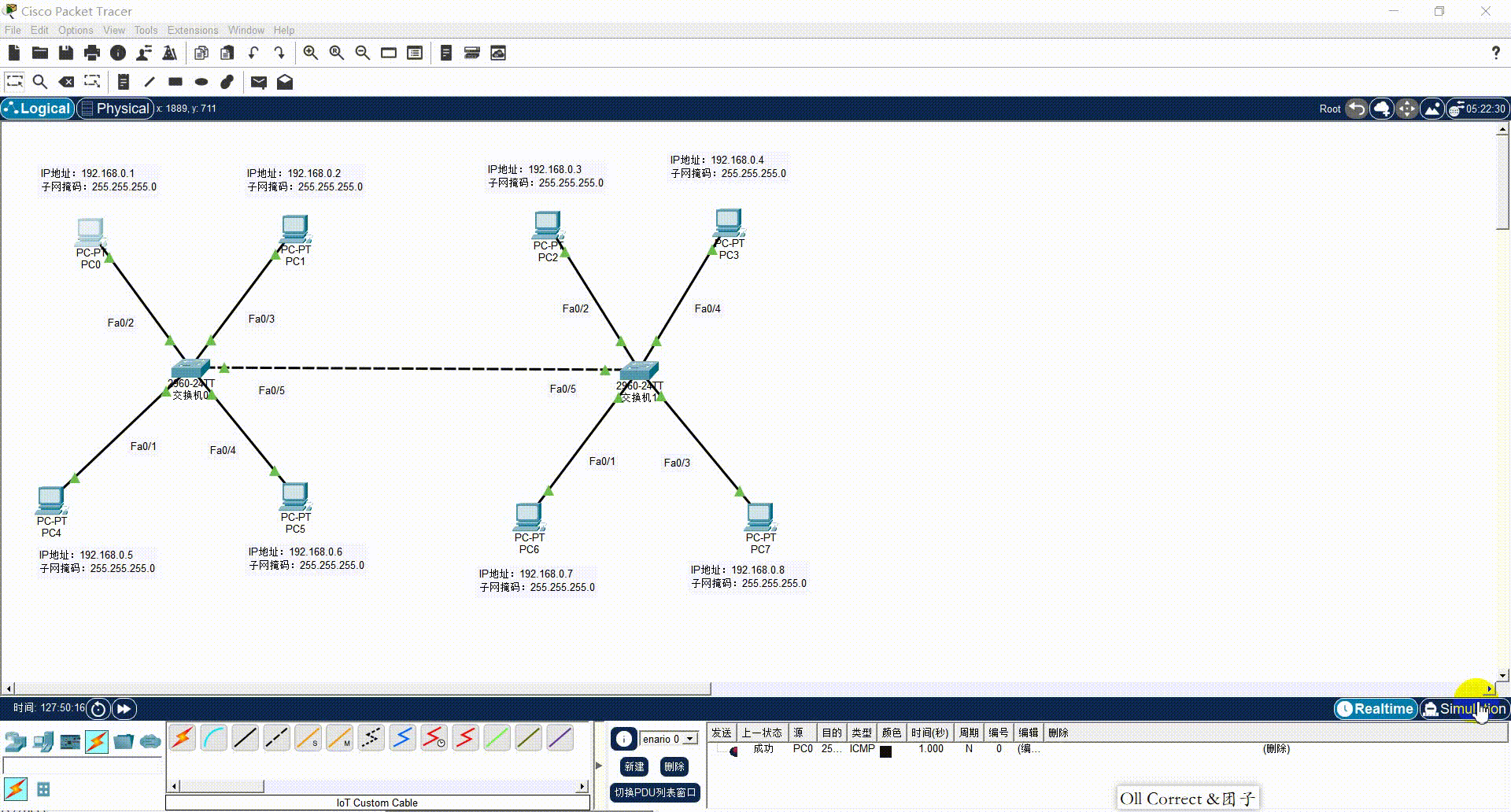
Task: Click the power cycle devices button
Action: [98, 709]
